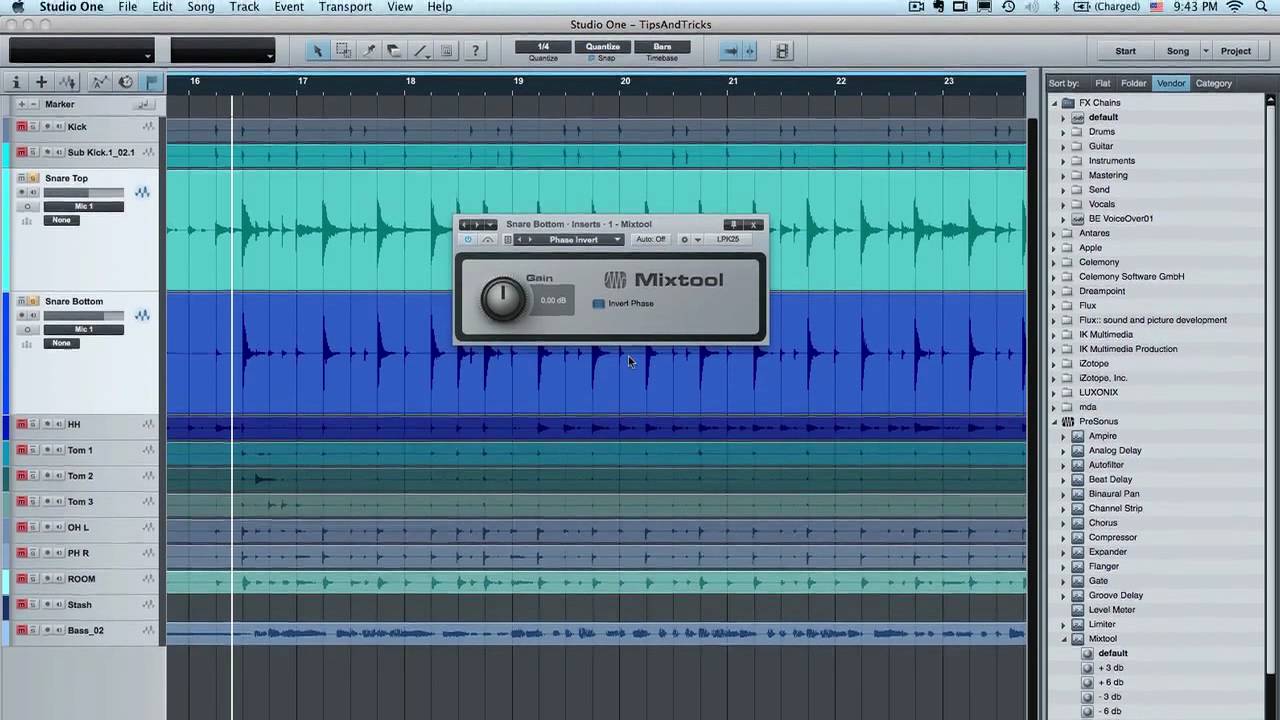Click the Auto: Off automation button
Image resolution: width=1280 pixels, height=720 pixels.
651,240
